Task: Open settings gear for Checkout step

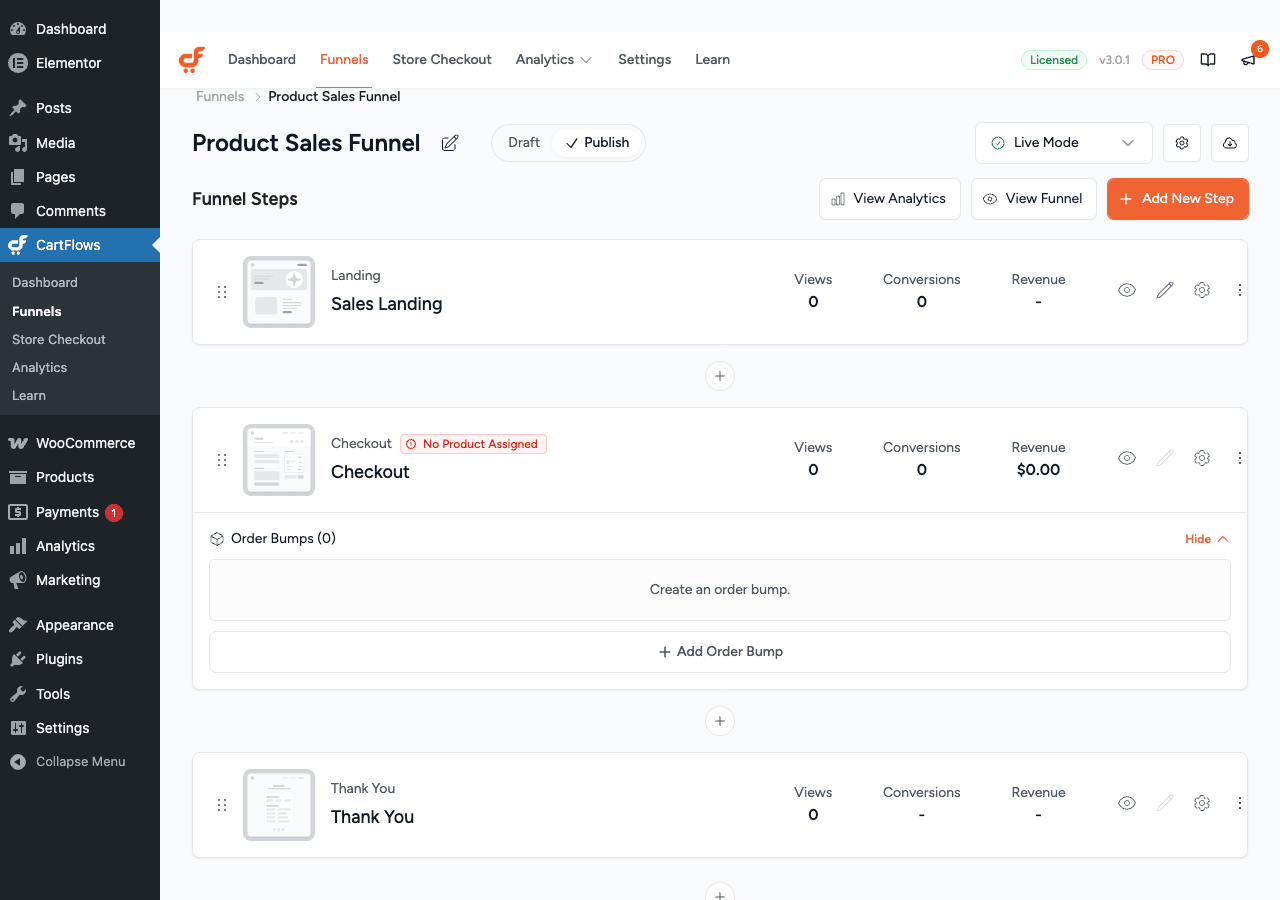Action: tap(1202, 458)
